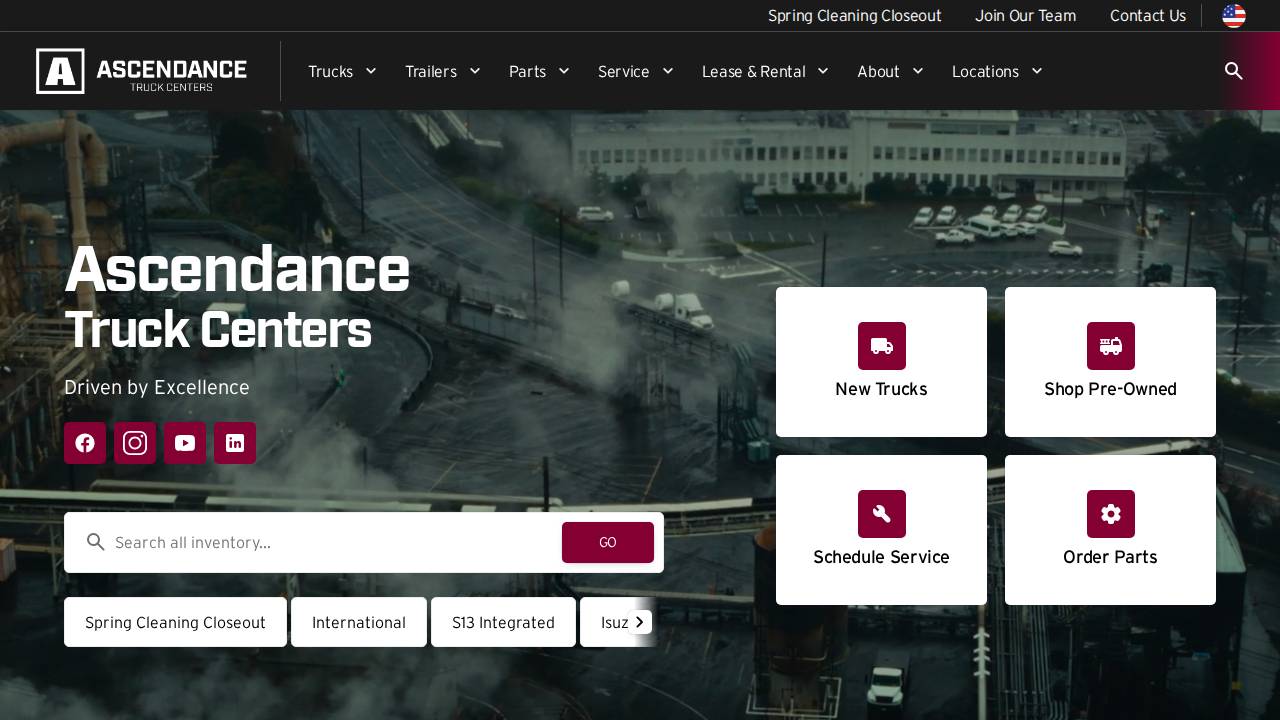The height and width of the screenshot is (720, 1280).
Task: Select the Schedule Service wrench icon
Action: coord(881,514)
